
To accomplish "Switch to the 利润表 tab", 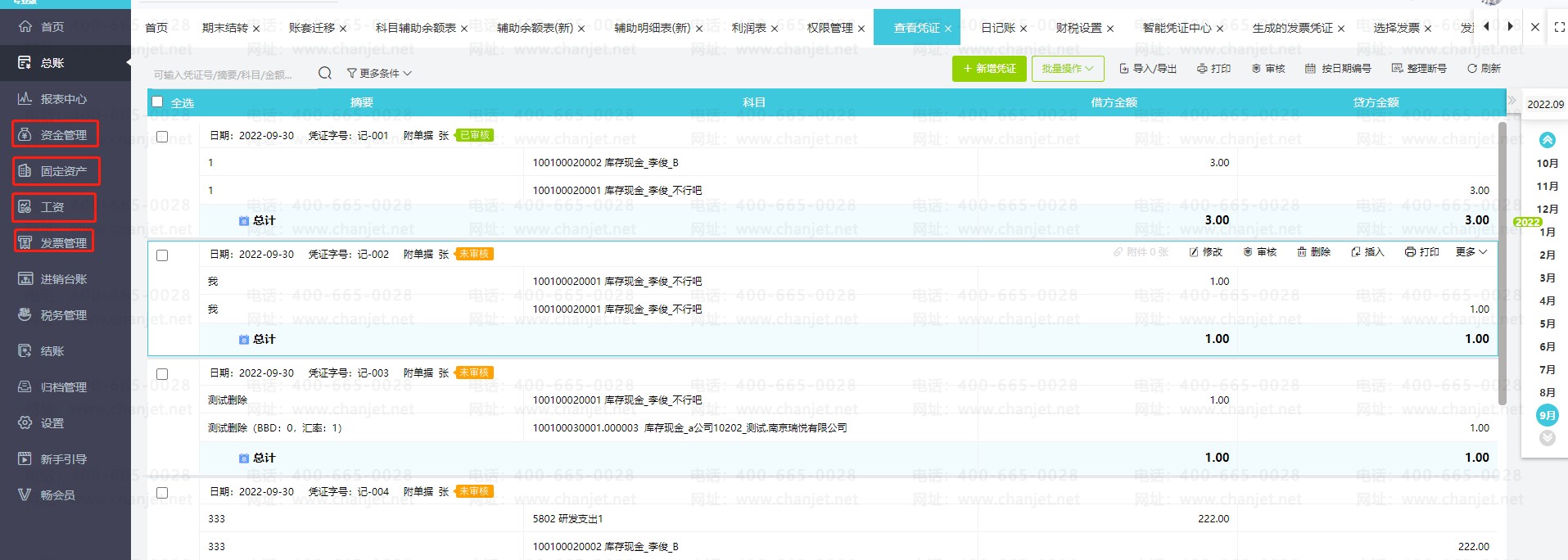I will click(748, 28).
